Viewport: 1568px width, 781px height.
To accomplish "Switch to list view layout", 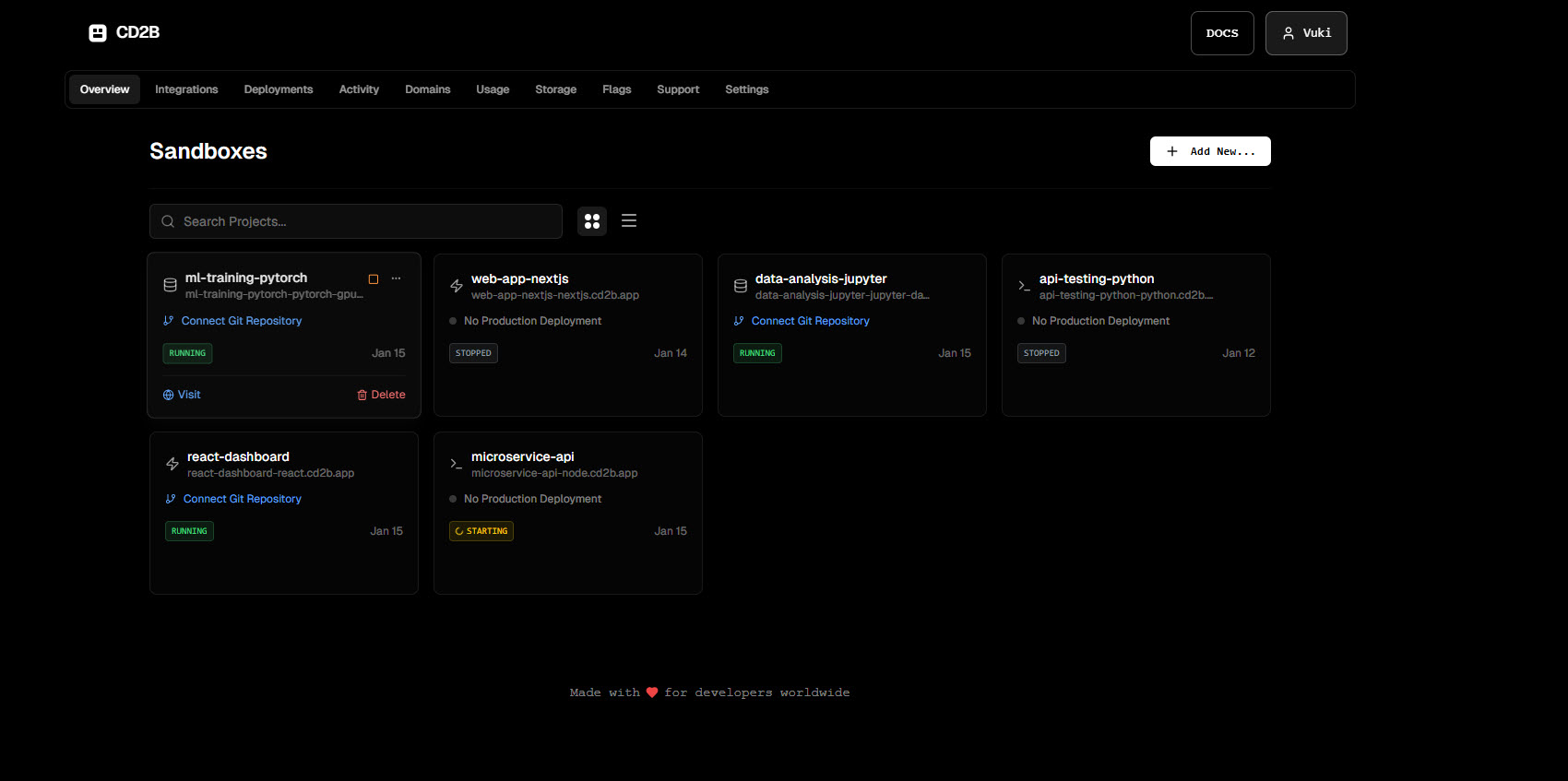I will [629, 221].
